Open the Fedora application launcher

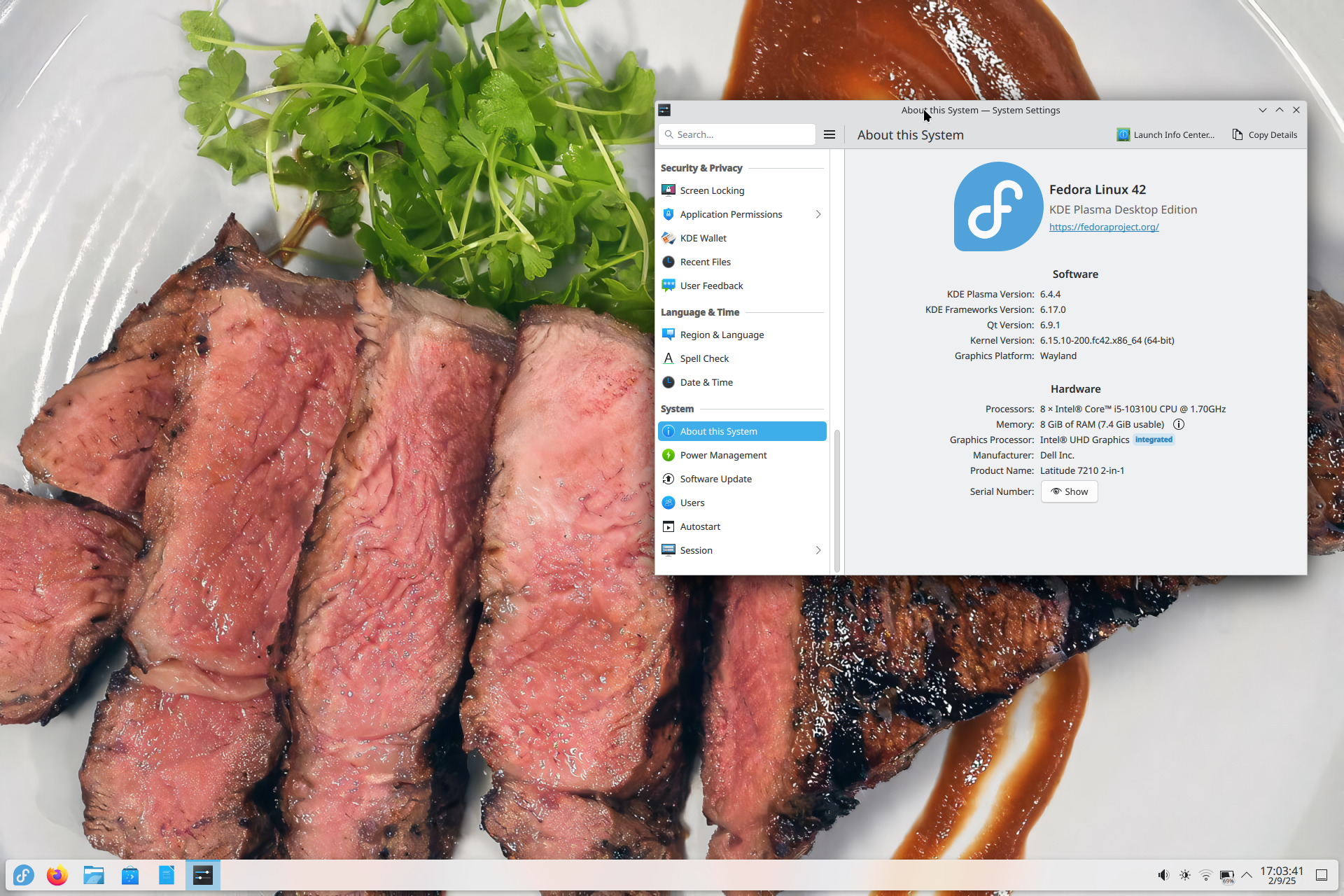point(24,875)
